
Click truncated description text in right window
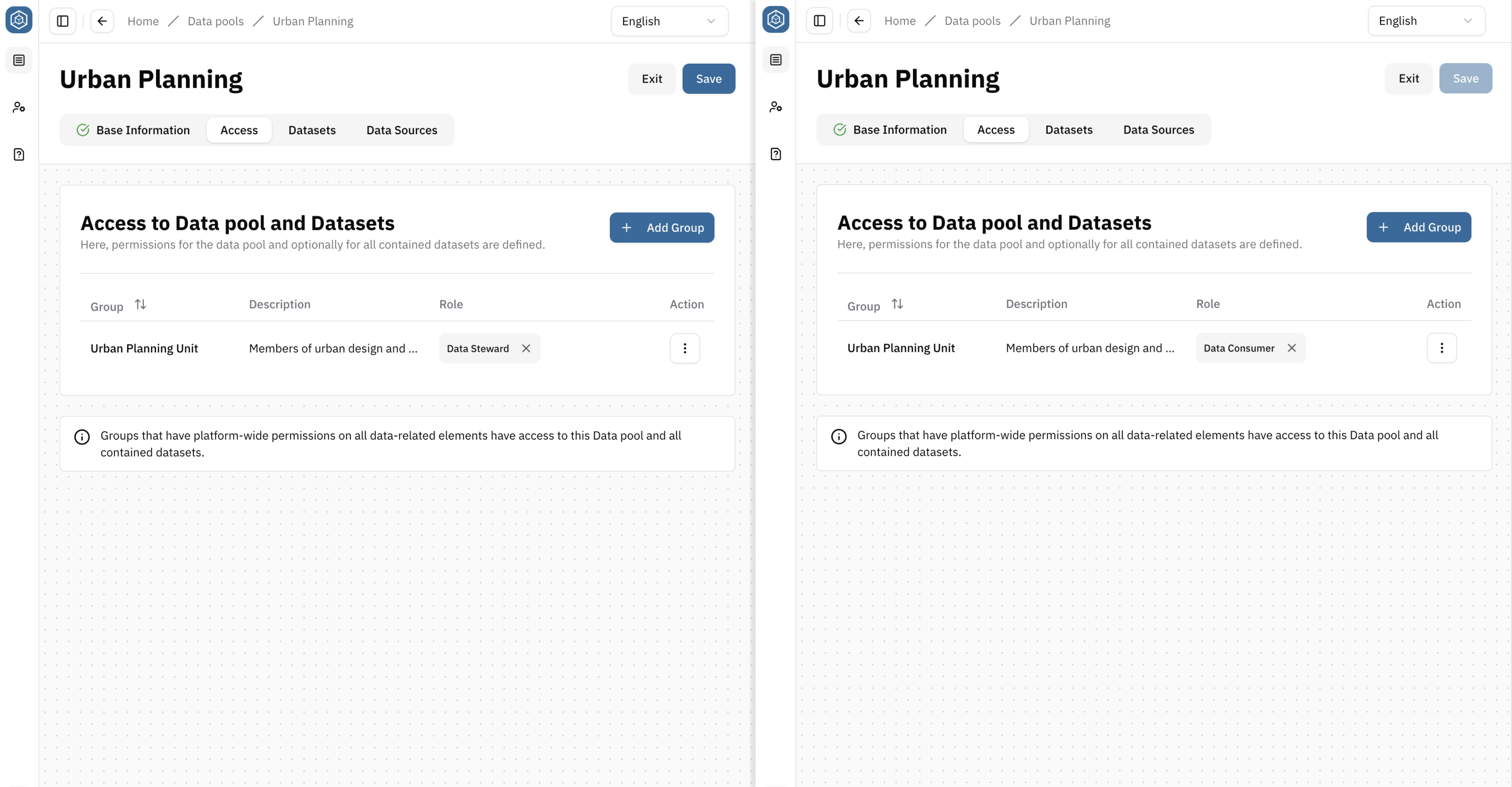click(1090, 348)
